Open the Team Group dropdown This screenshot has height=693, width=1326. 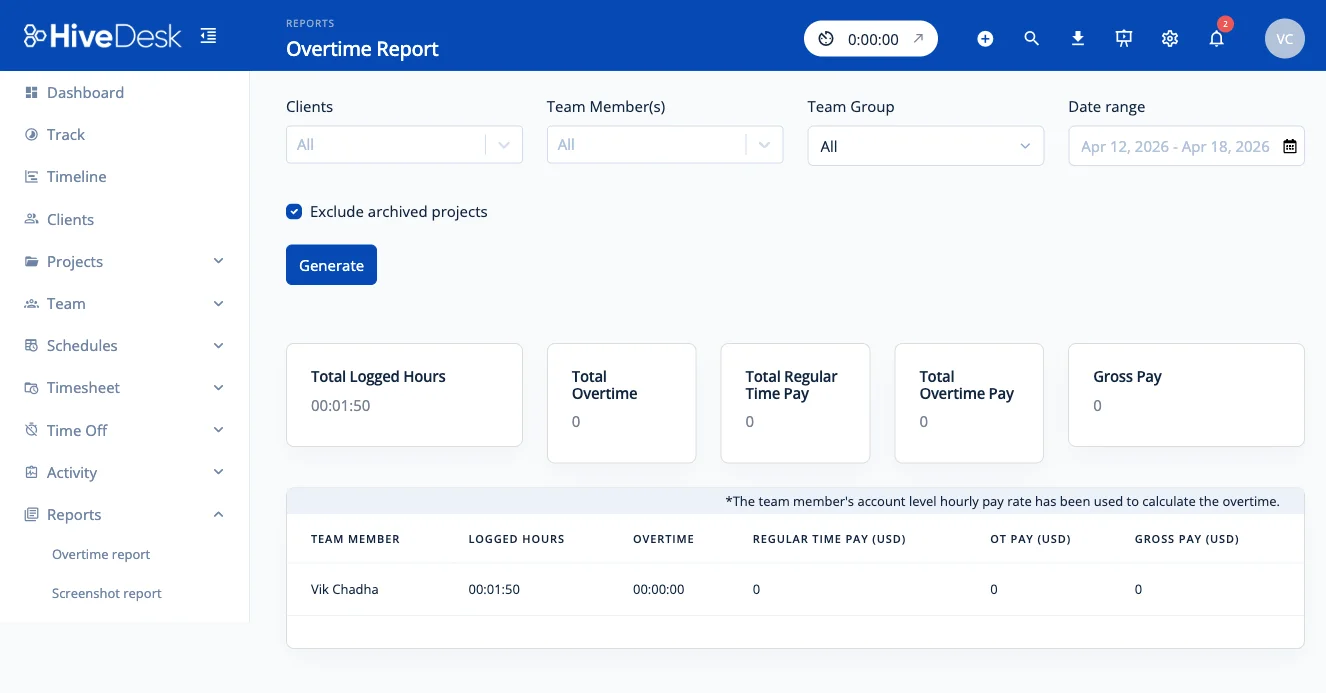[x=925, y=146]
